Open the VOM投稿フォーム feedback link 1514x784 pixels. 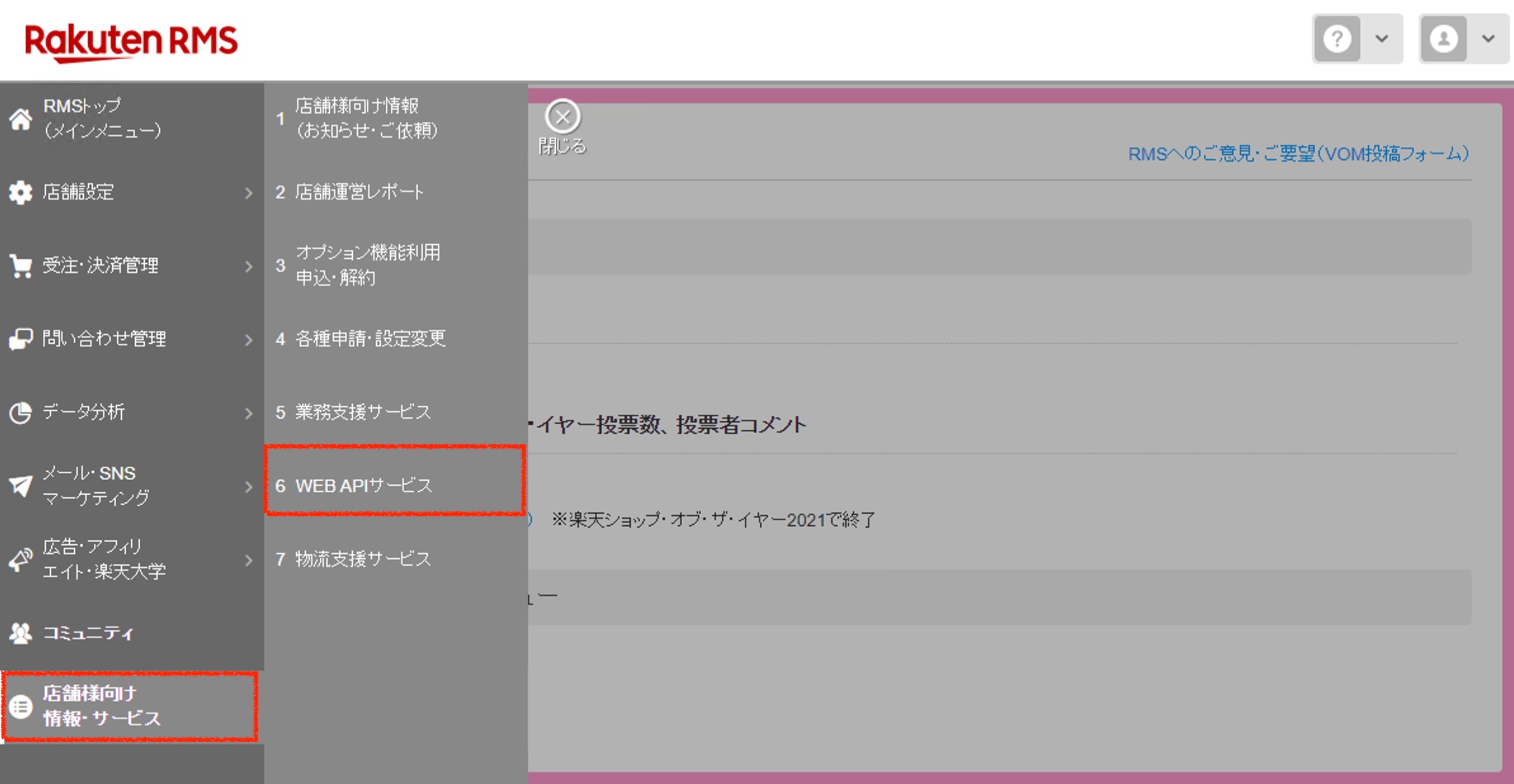click(x=1298, y=154)
